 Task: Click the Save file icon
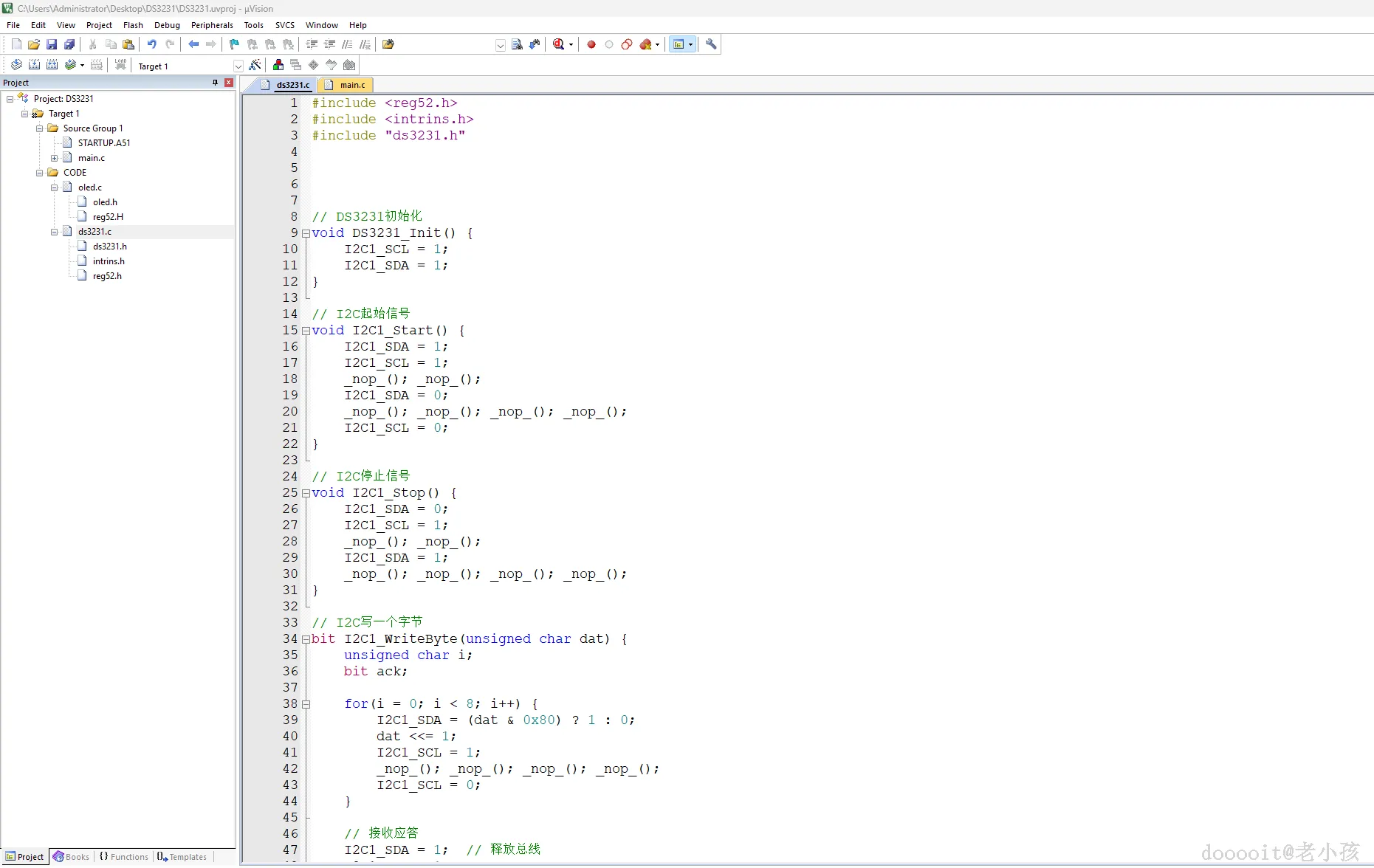tap(52, 44)
